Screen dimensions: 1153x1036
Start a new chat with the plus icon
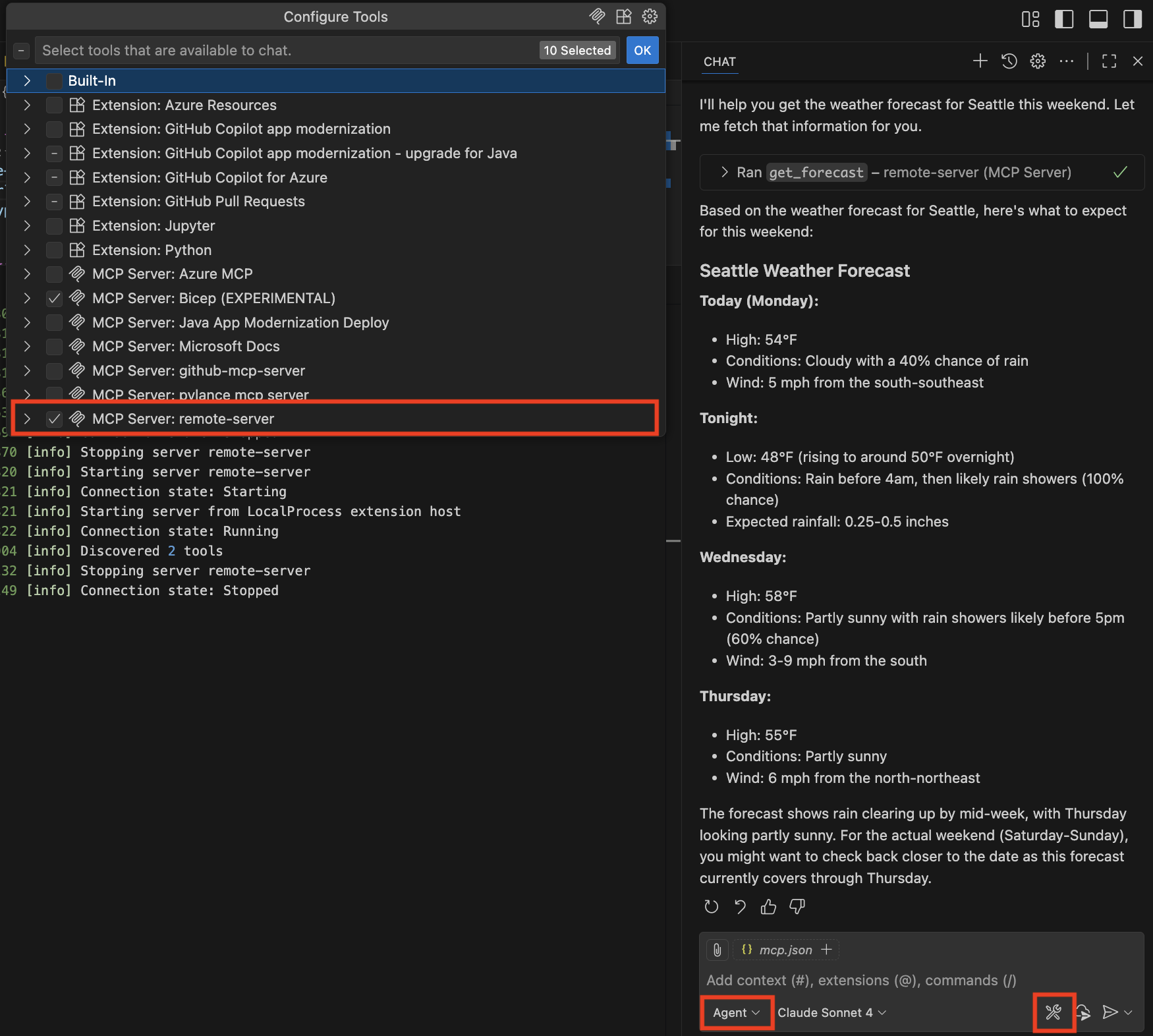[980, 61]
